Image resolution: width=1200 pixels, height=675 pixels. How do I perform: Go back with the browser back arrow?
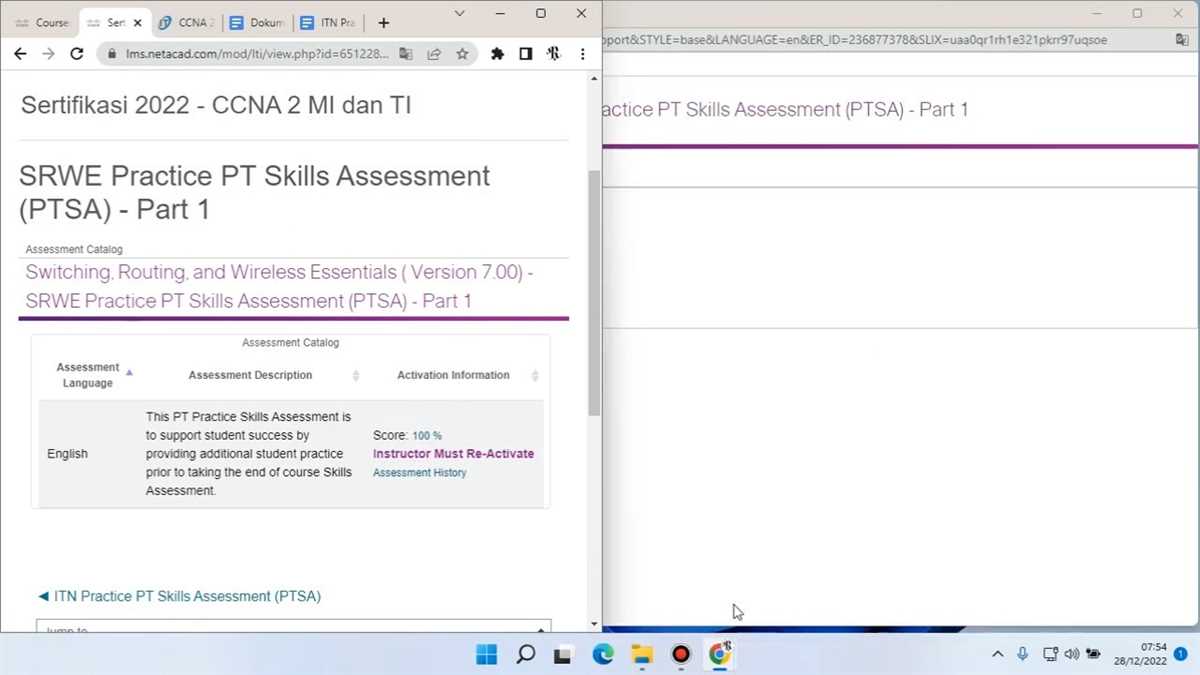(20, 54)
